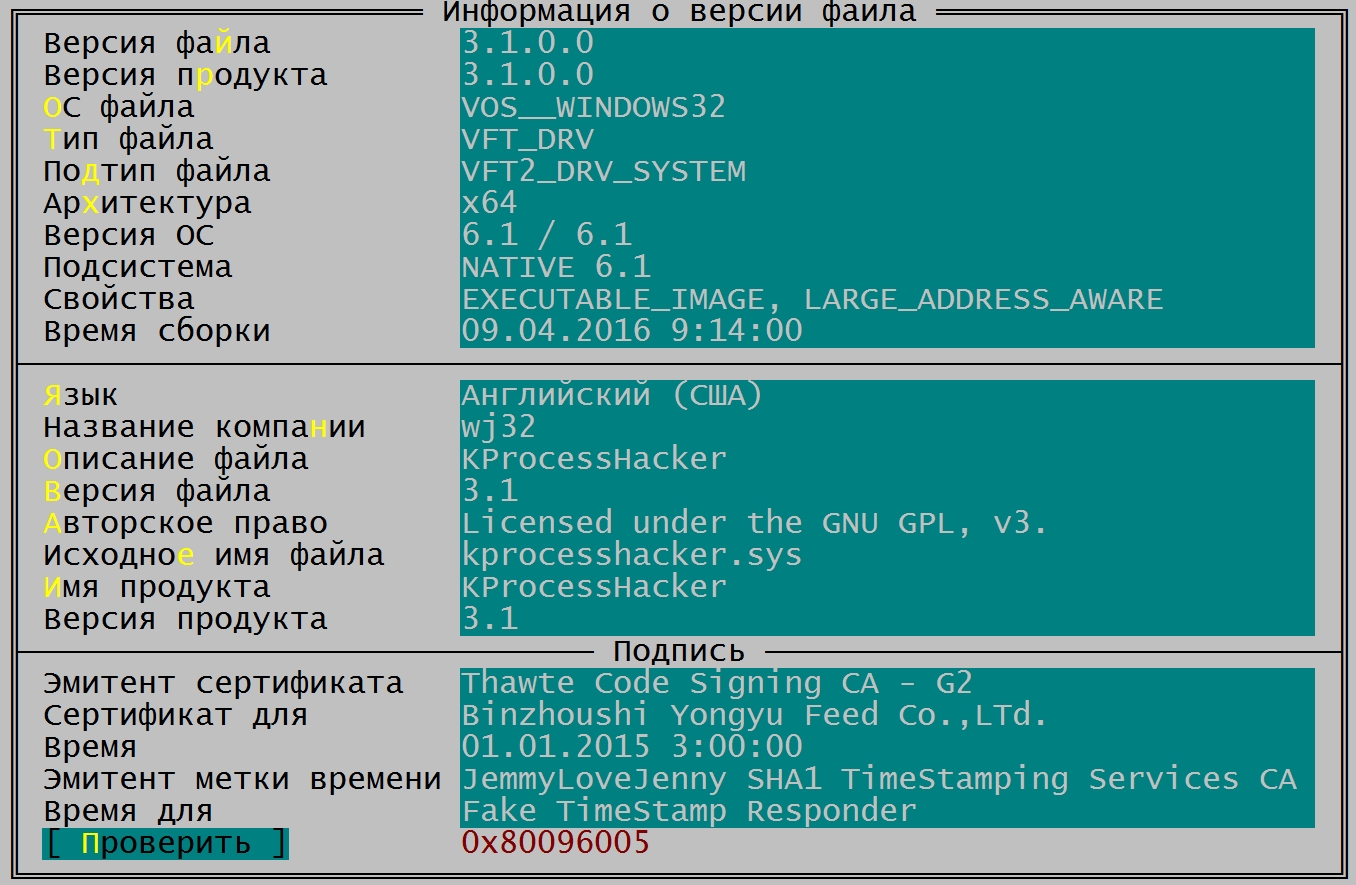Click the VFT2_DRV_SYSTEM subtype field
The width and height of the screenshot is (1356, 885).
887,171
